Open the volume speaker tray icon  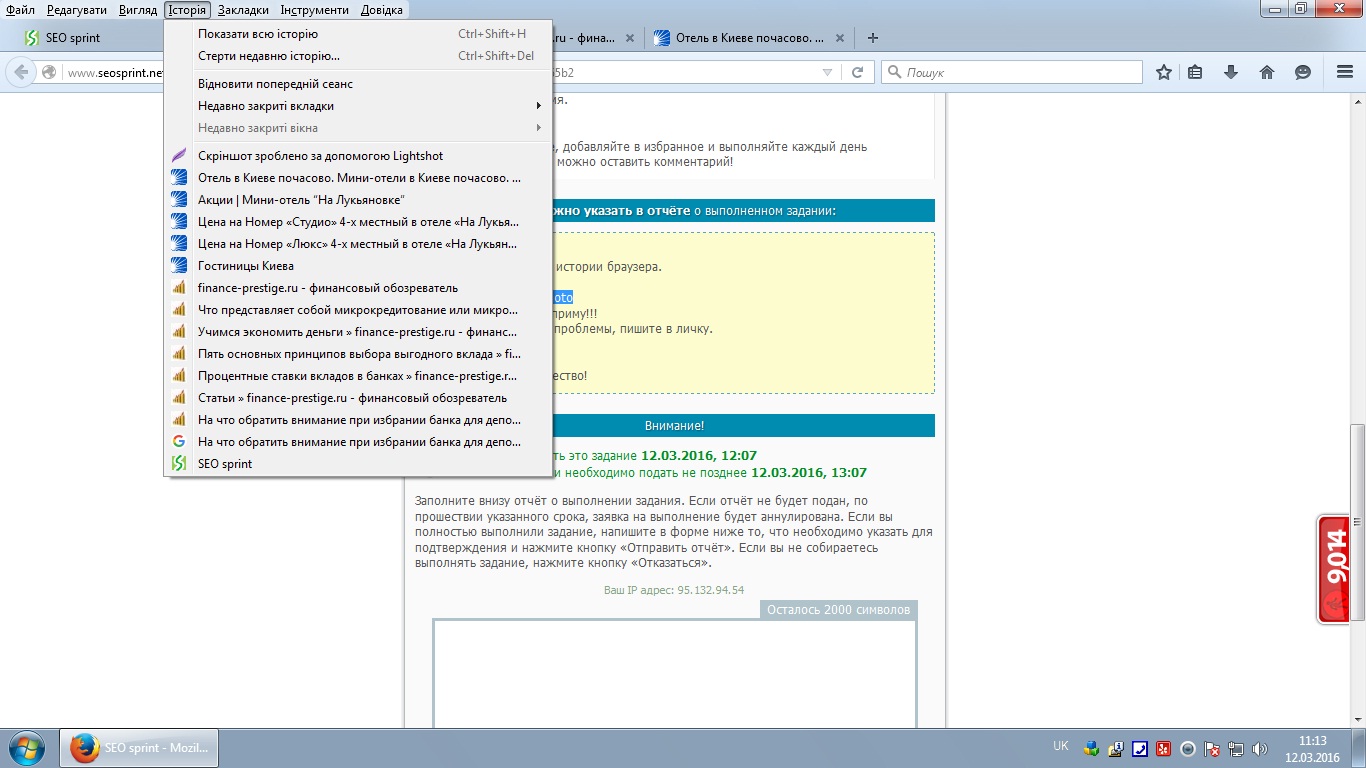click(1260, 748)
